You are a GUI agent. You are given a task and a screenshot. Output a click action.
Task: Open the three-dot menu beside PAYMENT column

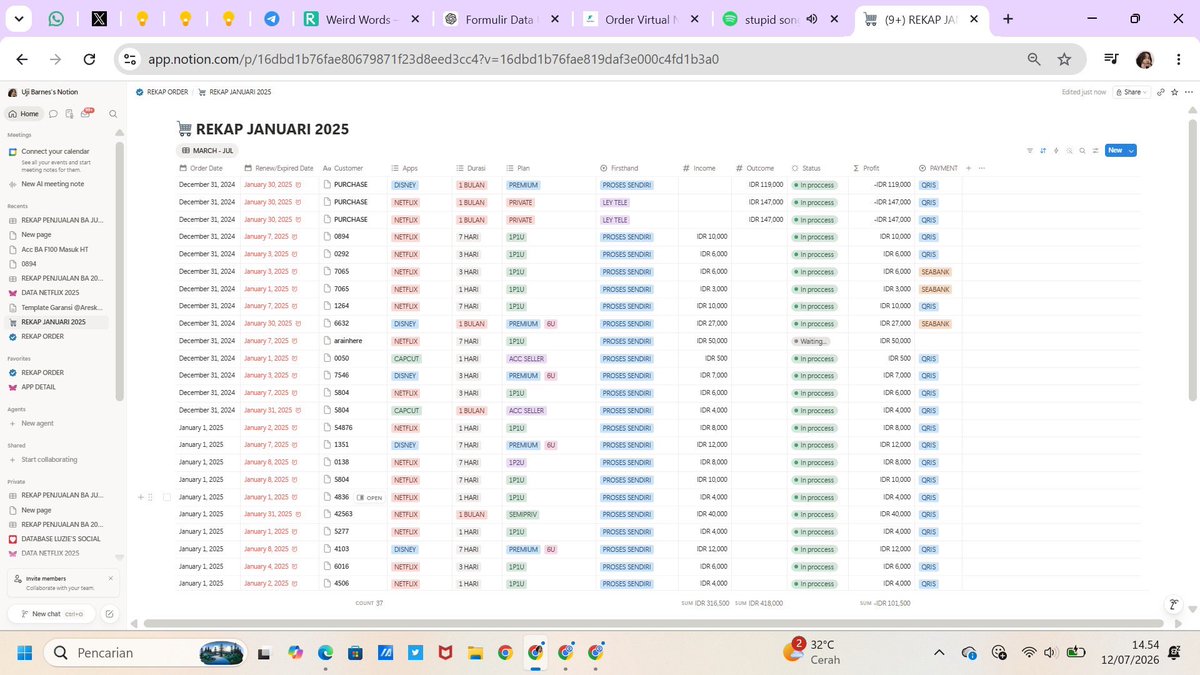click(982, 168)
